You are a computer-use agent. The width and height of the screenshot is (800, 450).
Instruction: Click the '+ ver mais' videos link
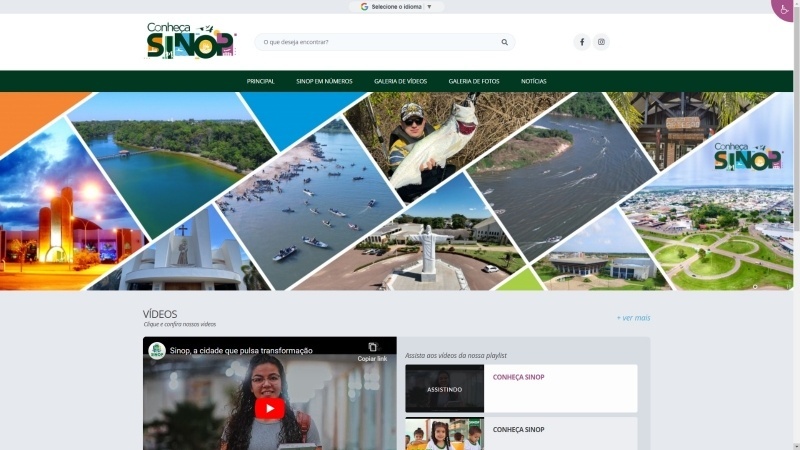coord(633,317)
